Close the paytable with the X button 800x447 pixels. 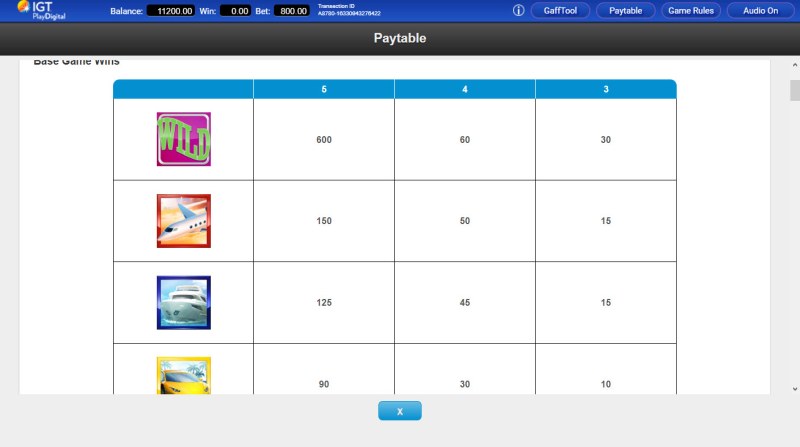coord(400,411)
